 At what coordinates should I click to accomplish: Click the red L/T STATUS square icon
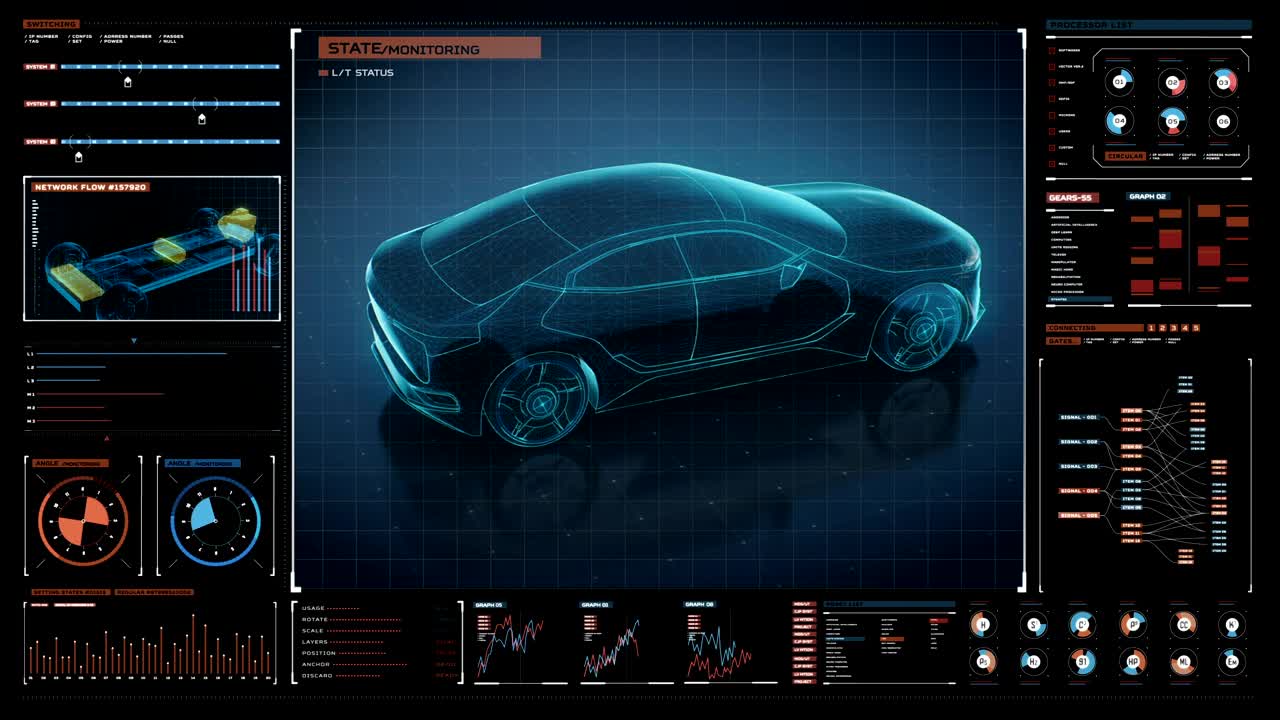(x=322, y=72)
